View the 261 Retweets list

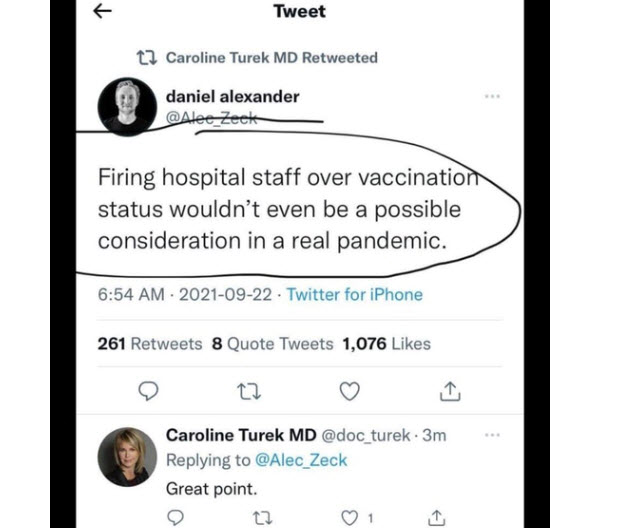[x=149, y=343]
